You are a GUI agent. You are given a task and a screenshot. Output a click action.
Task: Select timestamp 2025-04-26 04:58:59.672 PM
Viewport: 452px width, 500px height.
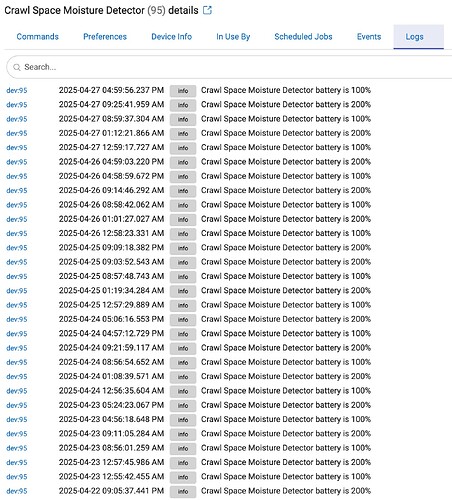[111, 176]
